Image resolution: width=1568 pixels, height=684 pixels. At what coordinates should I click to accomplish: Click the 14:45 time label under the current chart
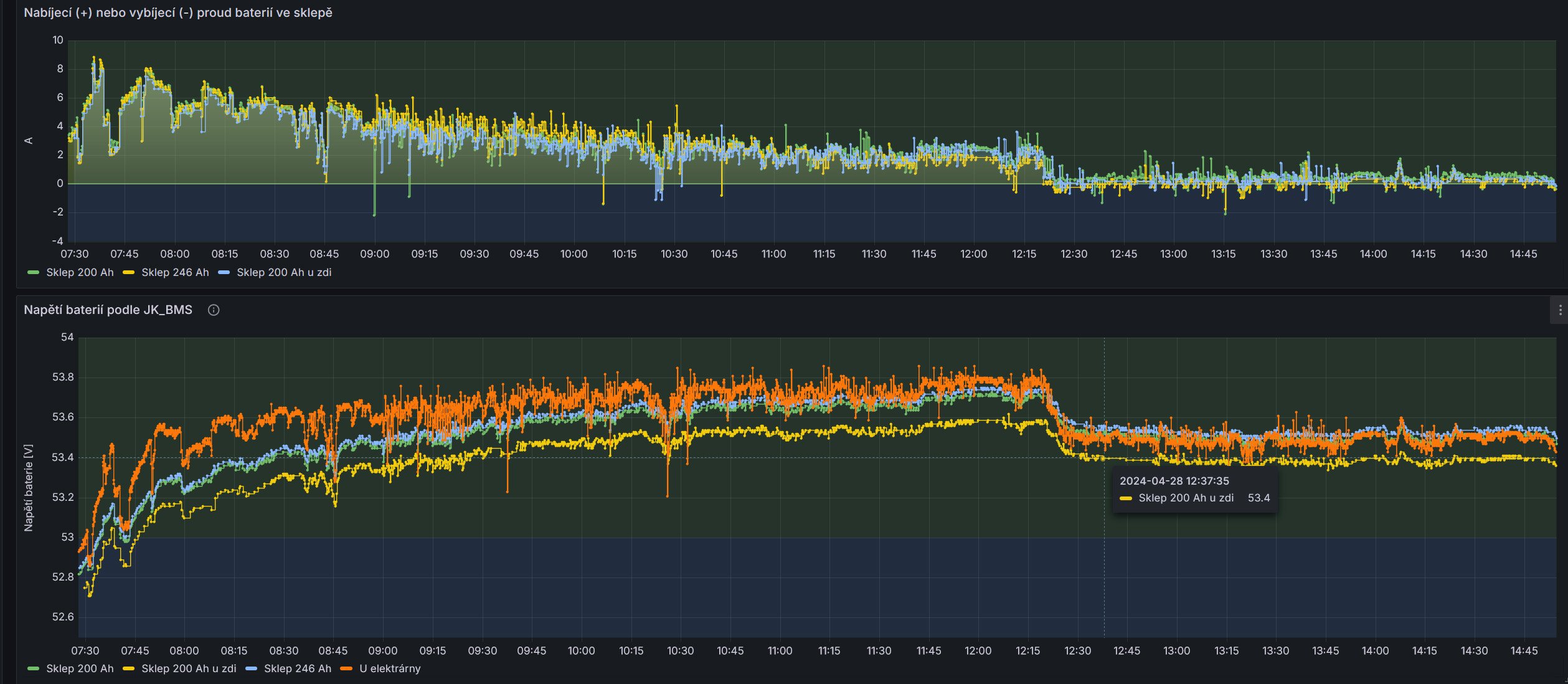[x=1523, y=254]
